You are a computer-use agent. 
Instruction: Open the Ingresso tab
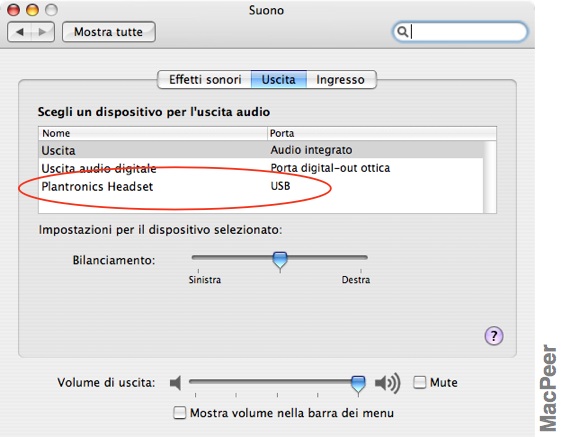(x=341, y=79)
